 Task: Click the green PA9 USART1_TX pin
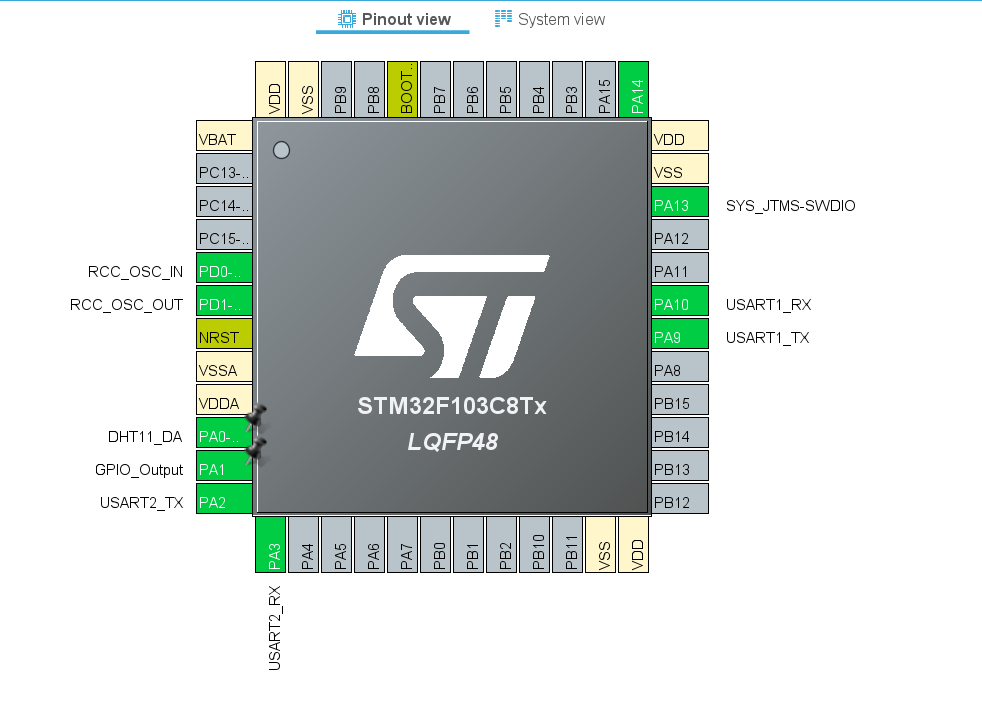point(680,334)
